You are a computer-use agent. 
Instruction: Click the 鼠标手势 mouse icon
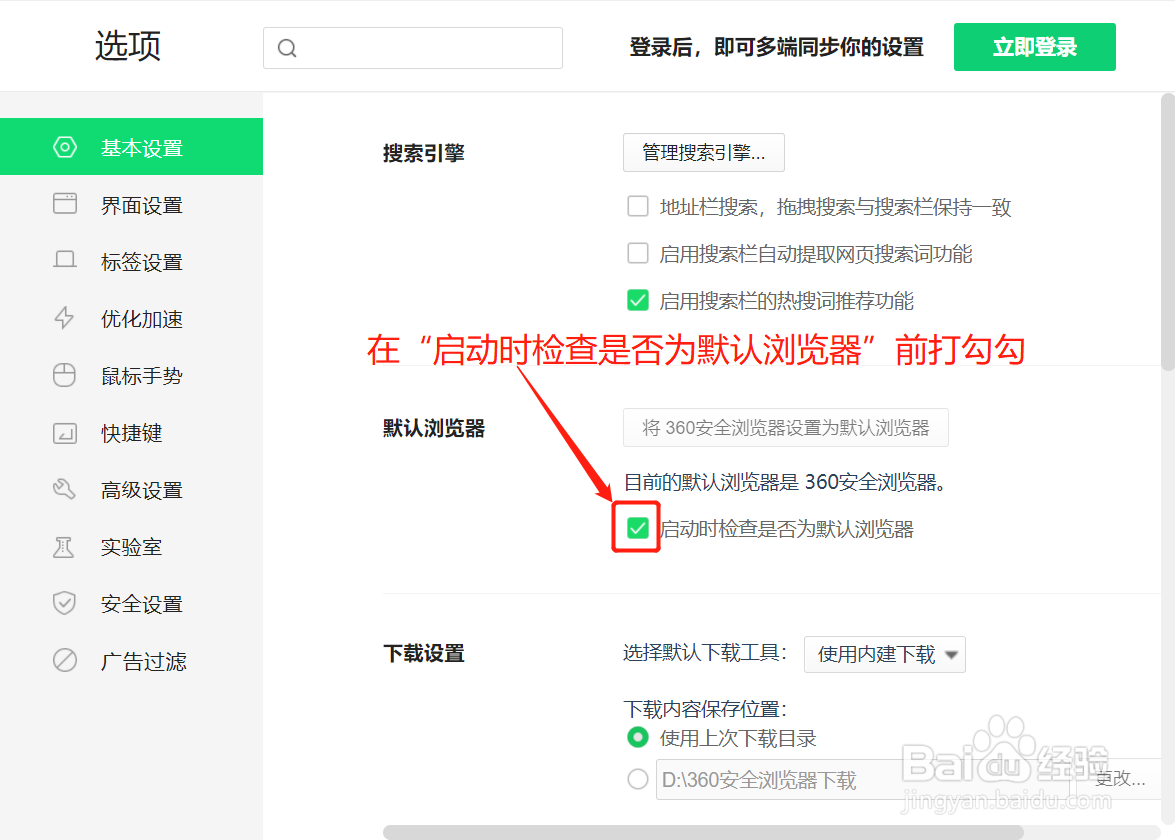[64, 375]
